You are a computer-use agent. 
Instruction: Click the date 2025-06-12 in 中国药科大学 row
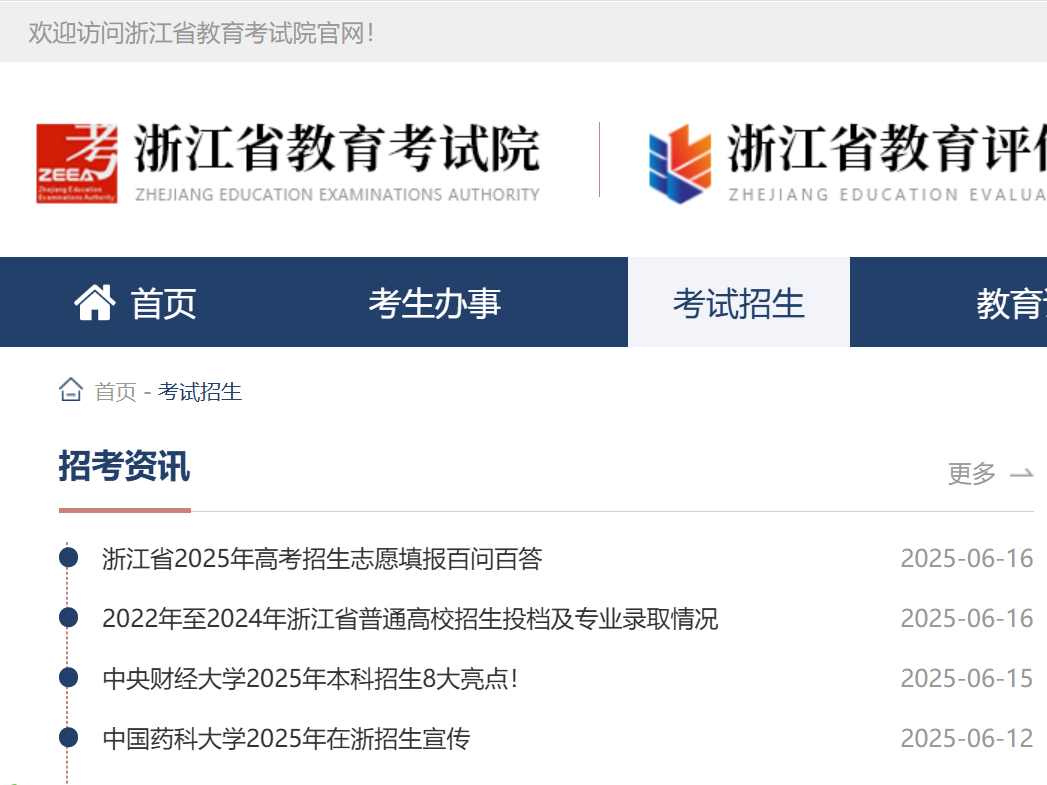pyautogui.click(x=967, y=739)
